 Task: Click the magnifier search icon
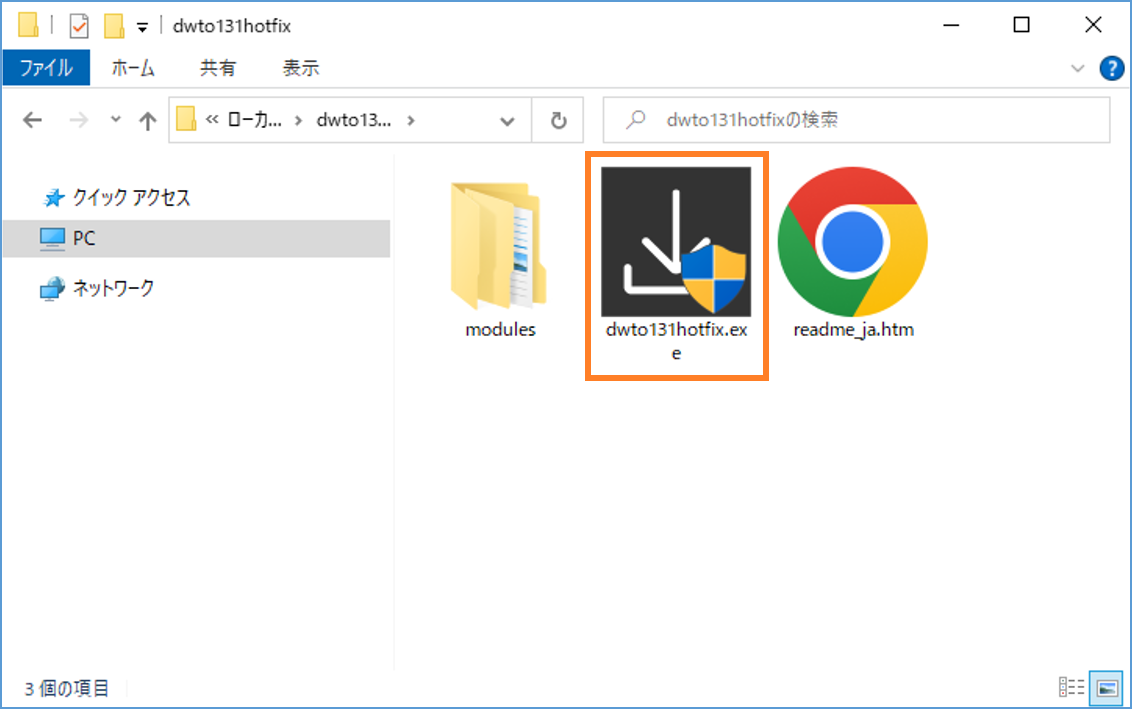635,119
